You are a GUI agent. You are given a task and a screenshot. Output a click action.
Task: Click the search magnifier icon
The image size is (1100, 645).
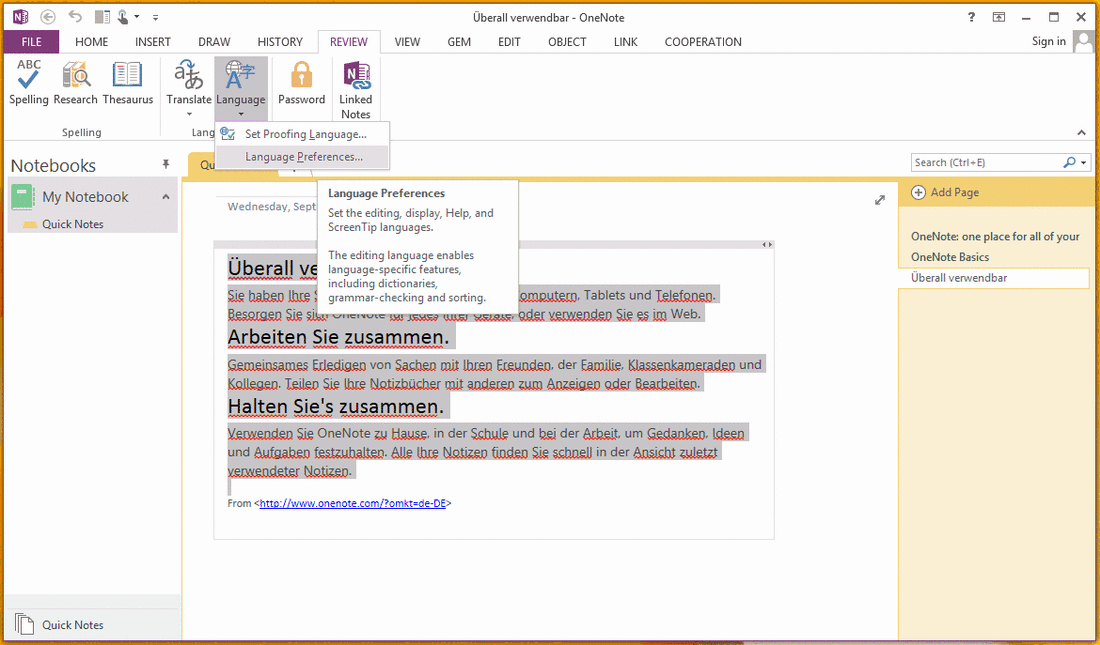pyautogui.click(x=1069, y=162)
